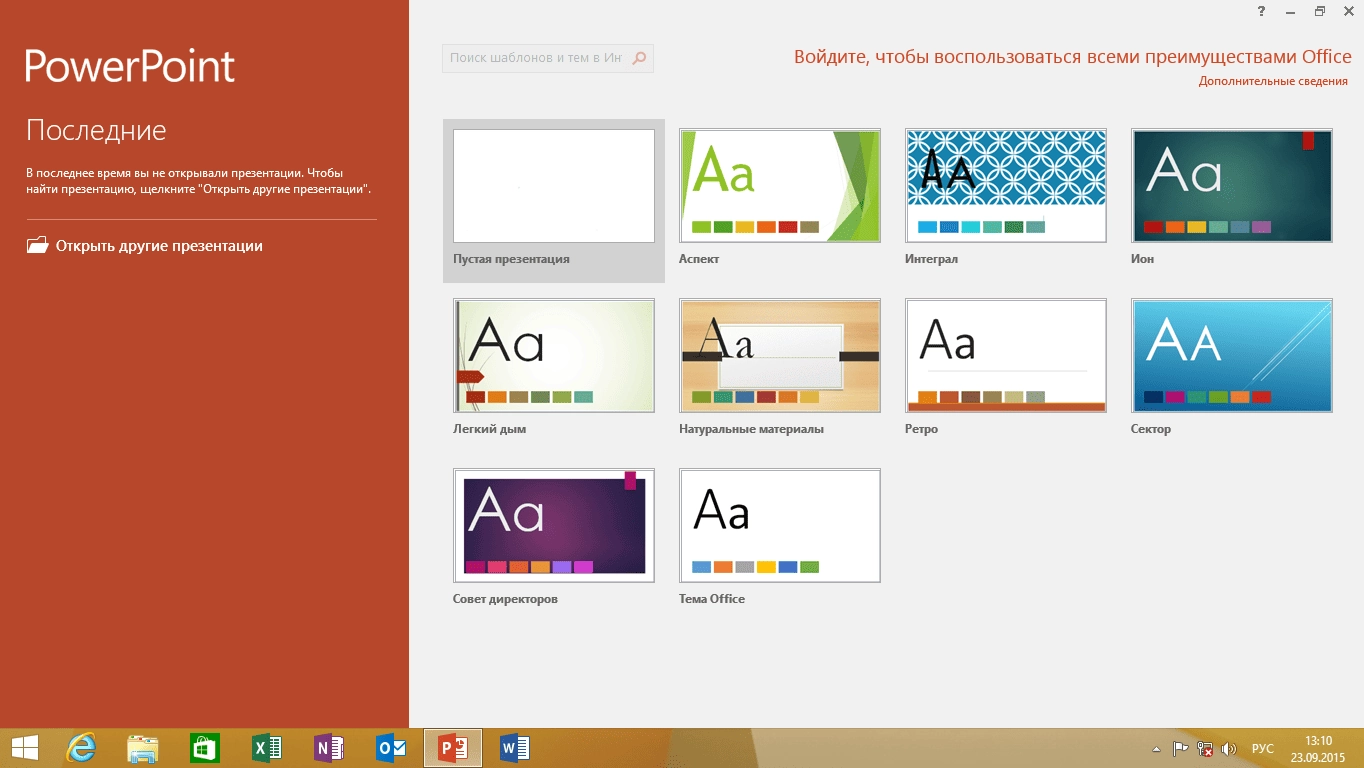Click the Открыть другие презентации link
The width and height of the screenshot is (1364, 768).
(x=159, y=245)
